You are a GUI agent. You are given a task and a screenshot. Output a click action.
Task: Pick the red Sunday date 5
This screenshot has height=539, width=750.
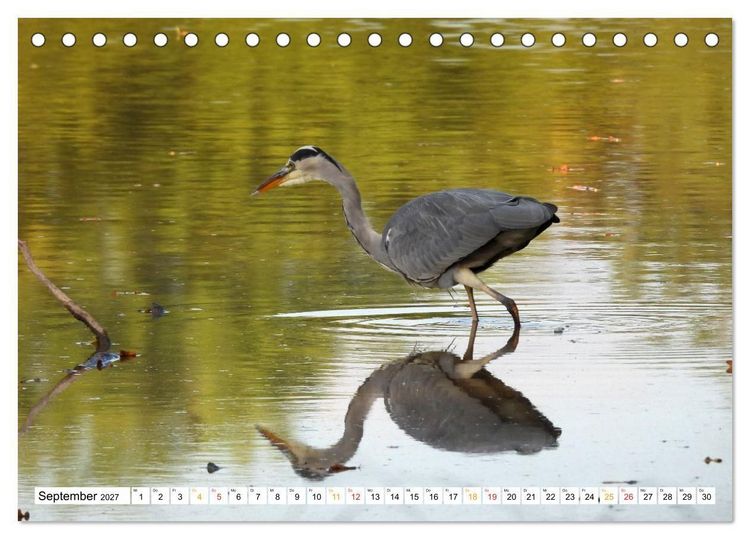tap(219, 496)
